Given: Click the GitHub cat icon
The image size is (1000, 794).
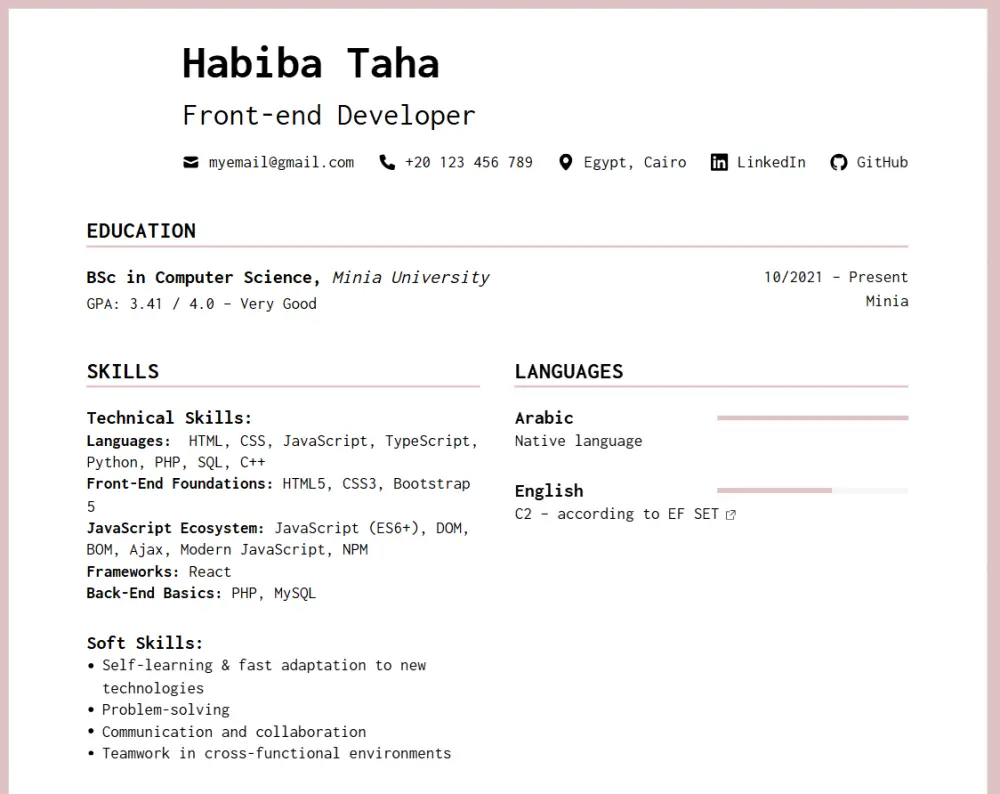Looking at the screenshot, I should (x=838, y=162).
